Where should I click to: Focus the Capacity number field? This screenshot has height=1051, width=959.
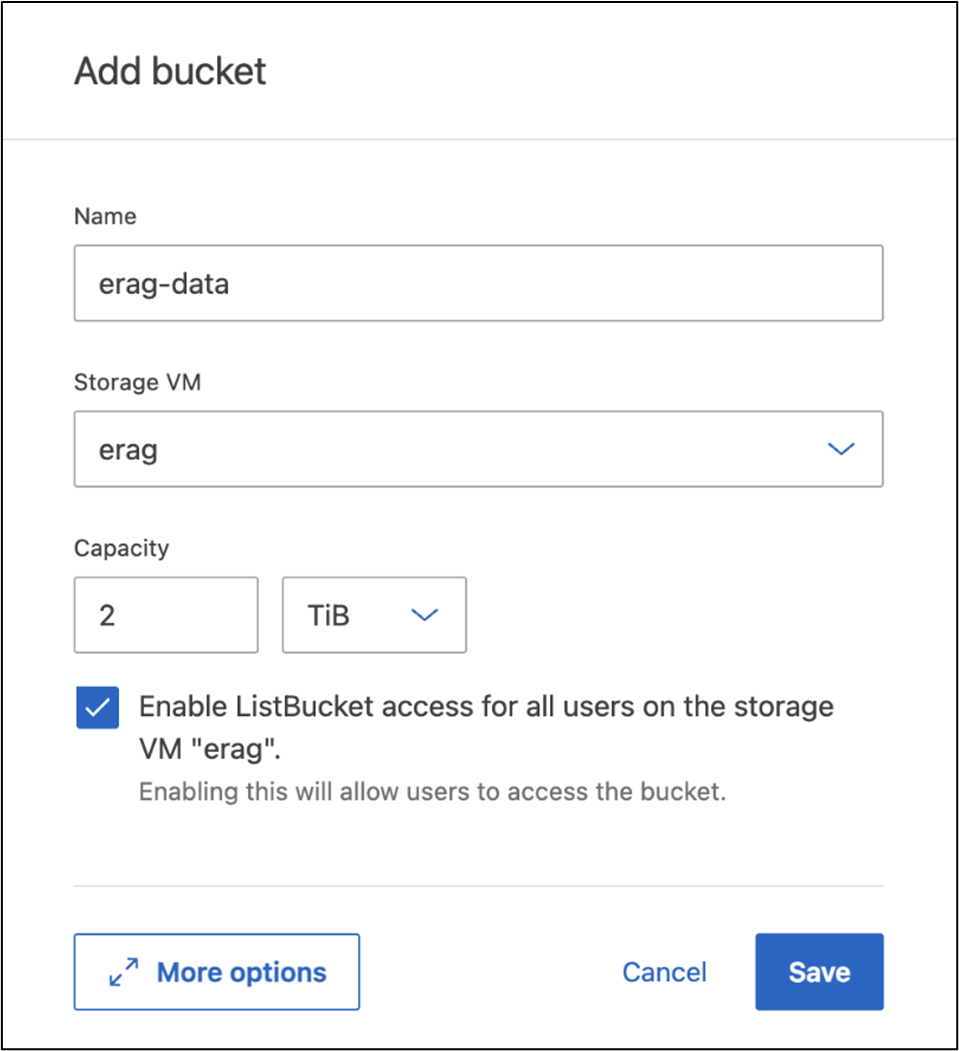[x=166, y=614]
